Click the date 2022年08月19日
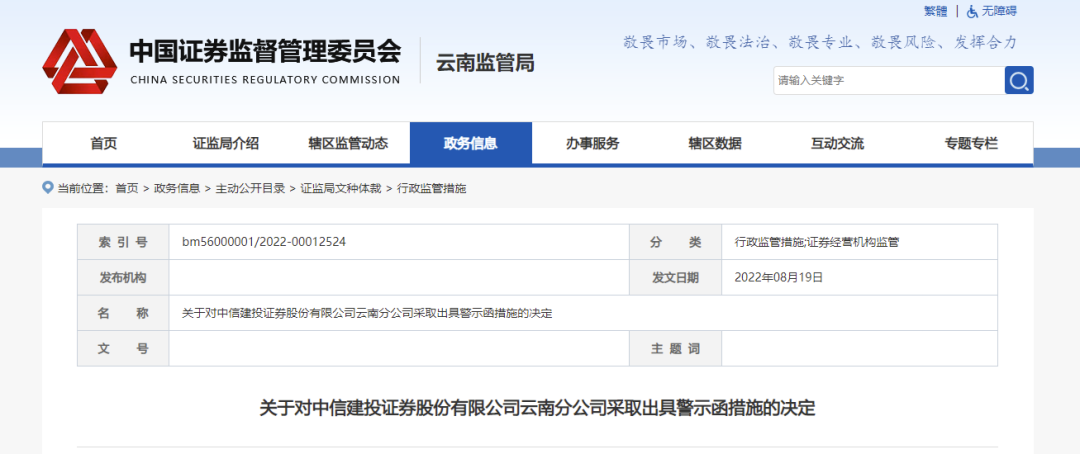This screenshot has width=1080, height=454. tap(779, 278)
